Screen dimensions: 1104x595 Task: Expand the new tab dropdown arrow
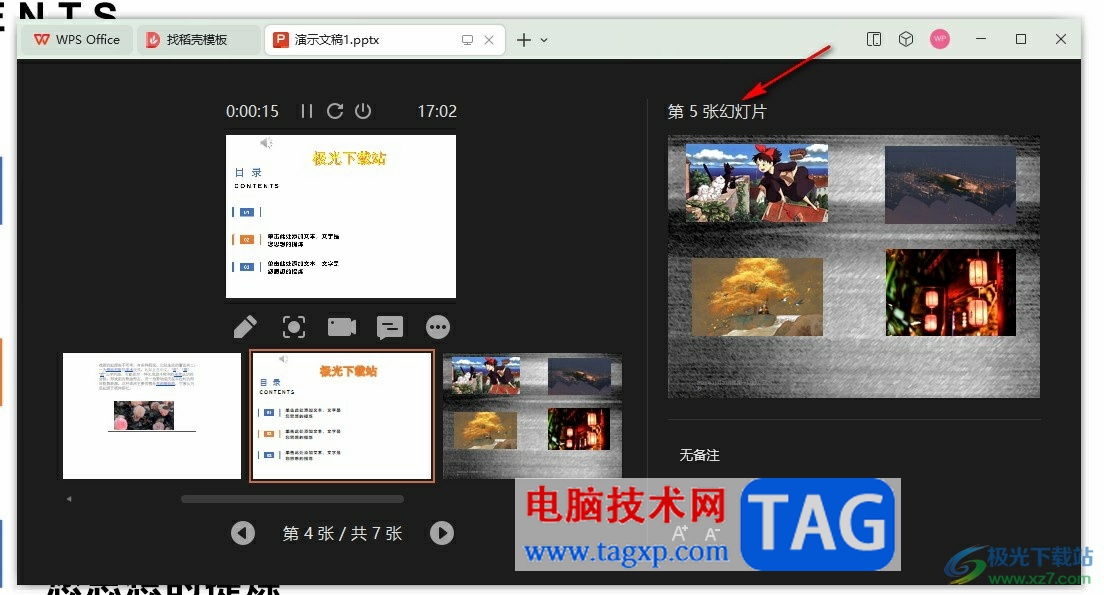point(544,40)
